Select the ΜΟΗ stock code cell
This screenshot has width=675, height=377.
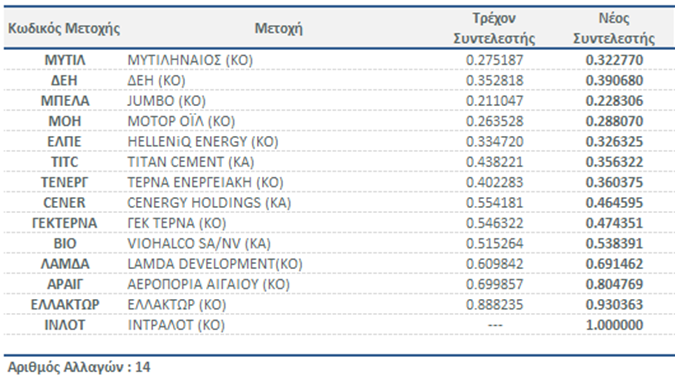click(65, 121)
